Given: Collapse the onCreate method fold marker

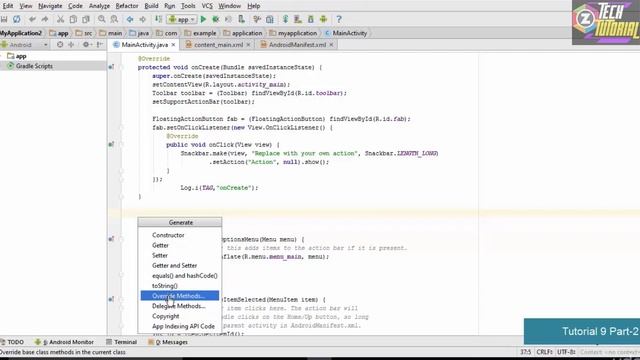Looking at the screenshot, I should pos(121,67).
